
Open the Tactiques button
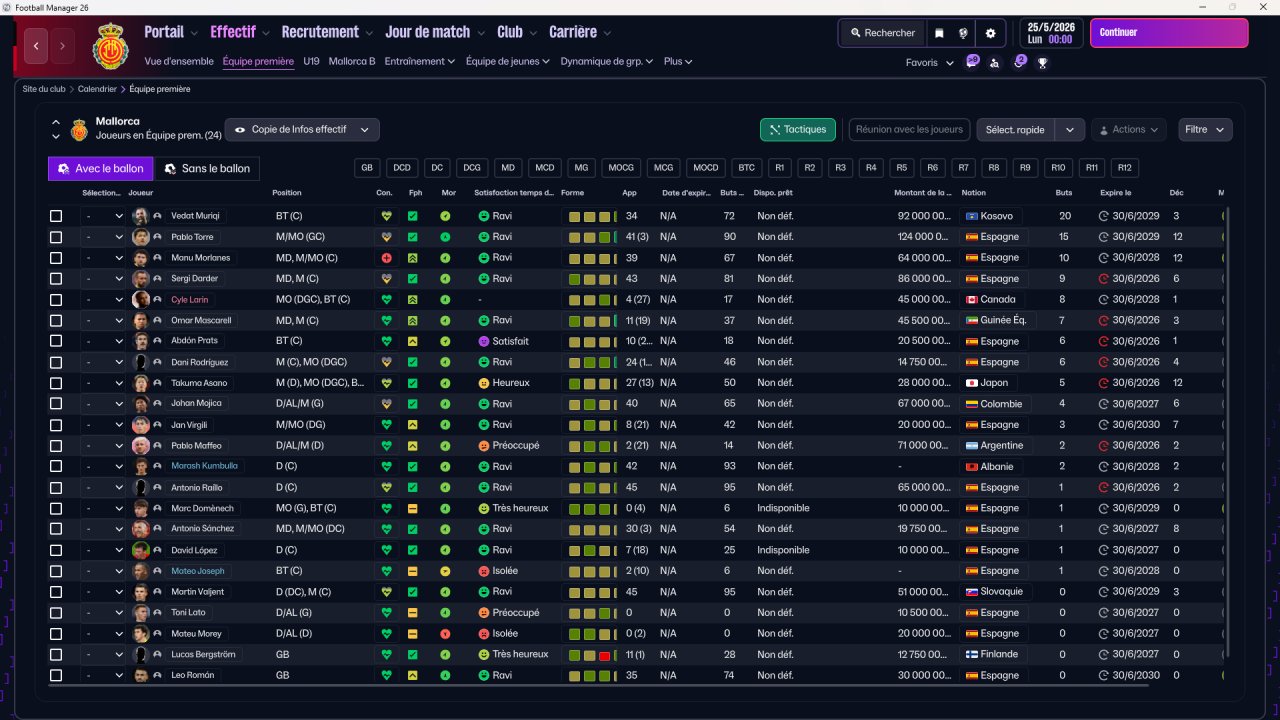click(798, 130)
